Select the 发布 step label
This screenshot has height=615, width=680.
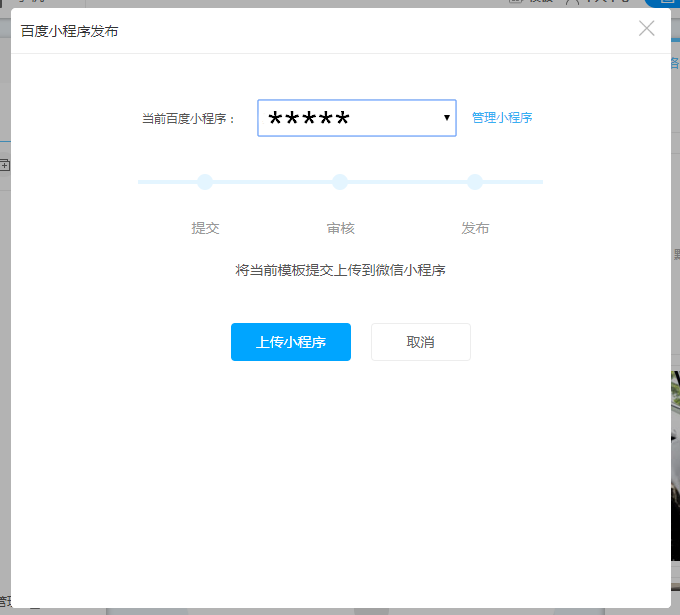(475, 228)
